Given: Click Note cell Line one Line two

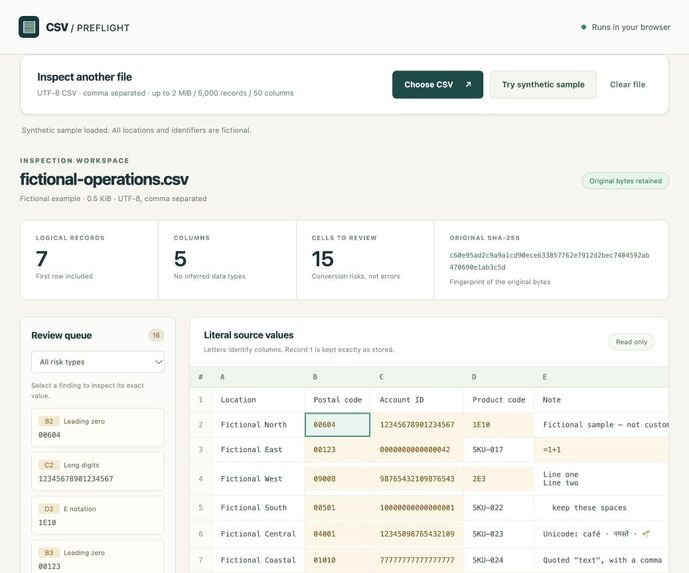Looking at the screenshot, I should pos(602,479).
